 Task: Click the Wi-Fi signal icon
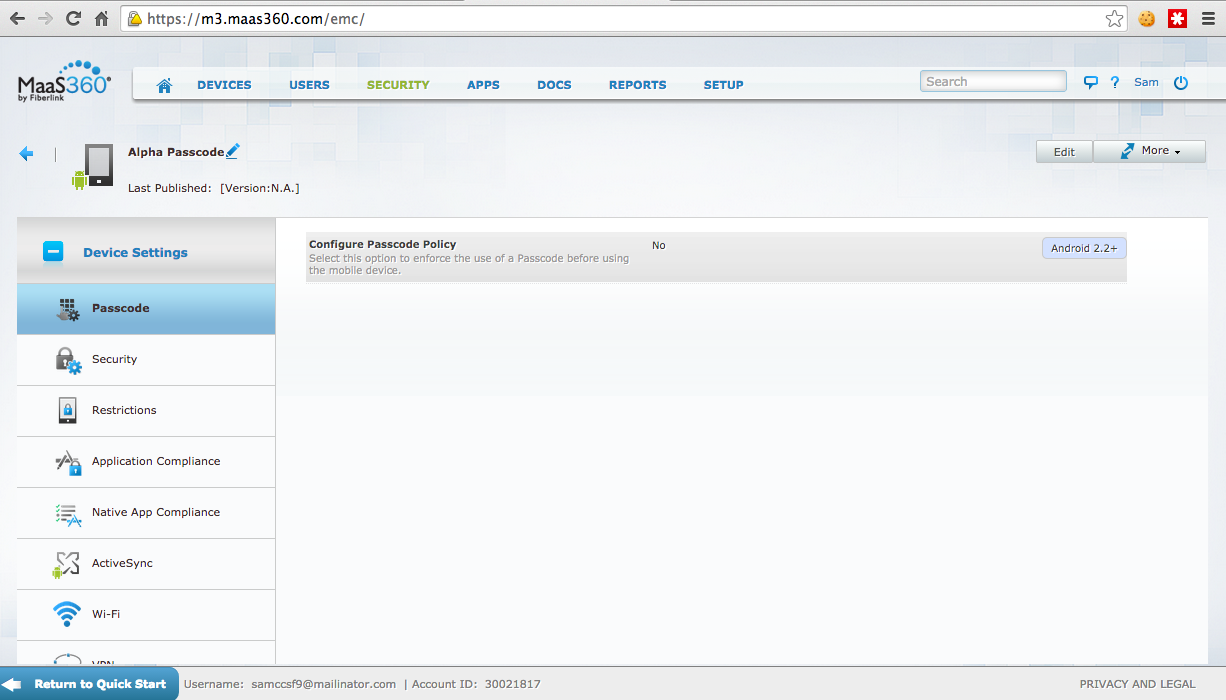tap(67, 614)
